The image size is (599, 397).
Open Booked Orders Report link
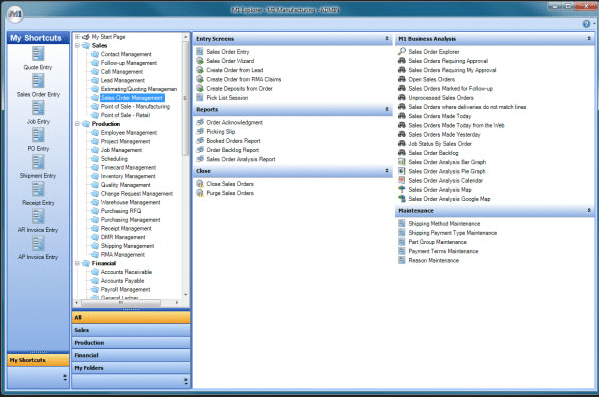(233, 141)
